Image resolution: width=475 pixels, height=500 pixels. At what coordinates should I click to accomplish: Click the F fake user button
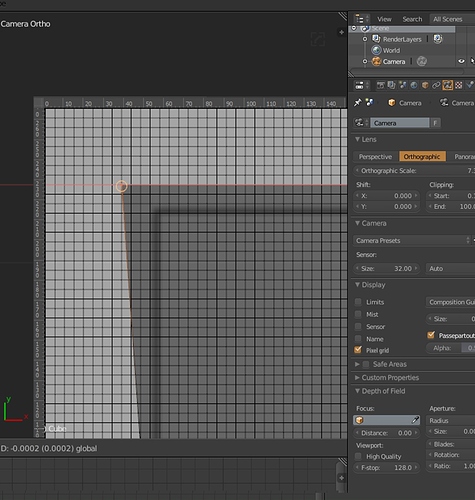(x=435, y=123)
